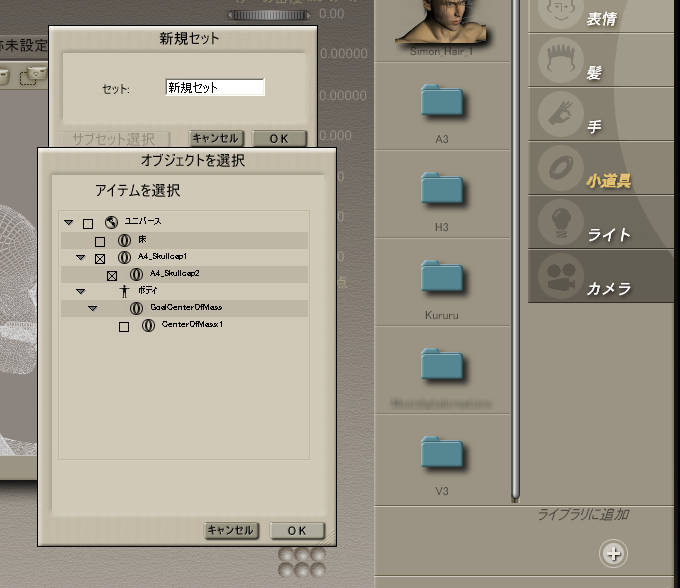Uncheck the A4_Skullcap2 checkbox

coord(112,276)
